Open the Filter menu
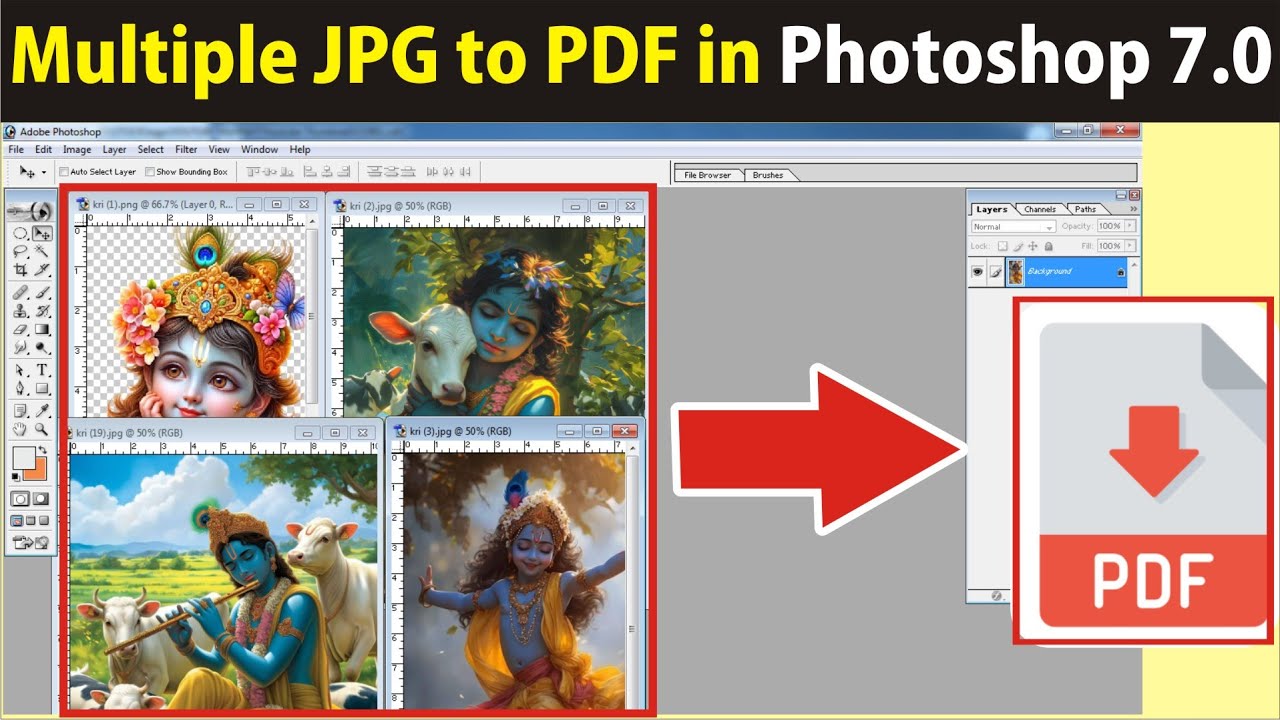The width and height of the screenshot is (1280, 720). 186,150
